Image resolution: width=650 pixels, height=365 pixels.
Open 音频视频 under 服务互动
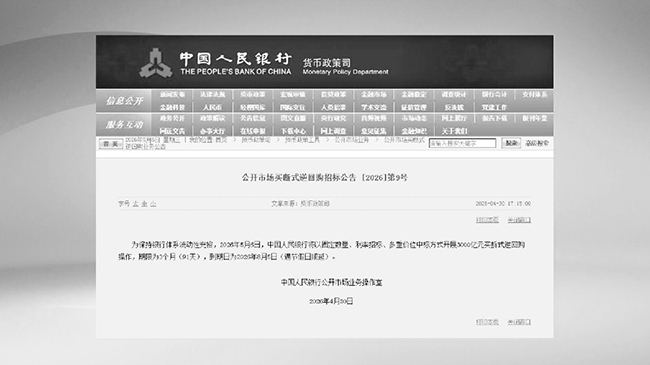pos(374,118)
